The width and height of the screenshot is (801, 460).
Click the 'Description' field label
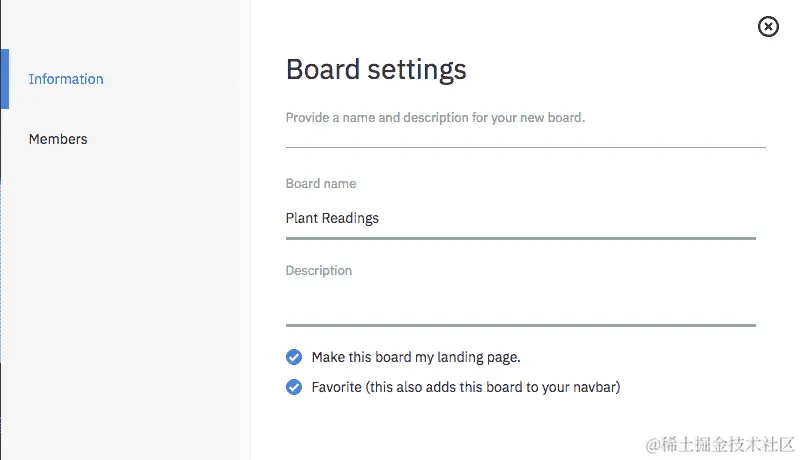click(x=319, y=271)
